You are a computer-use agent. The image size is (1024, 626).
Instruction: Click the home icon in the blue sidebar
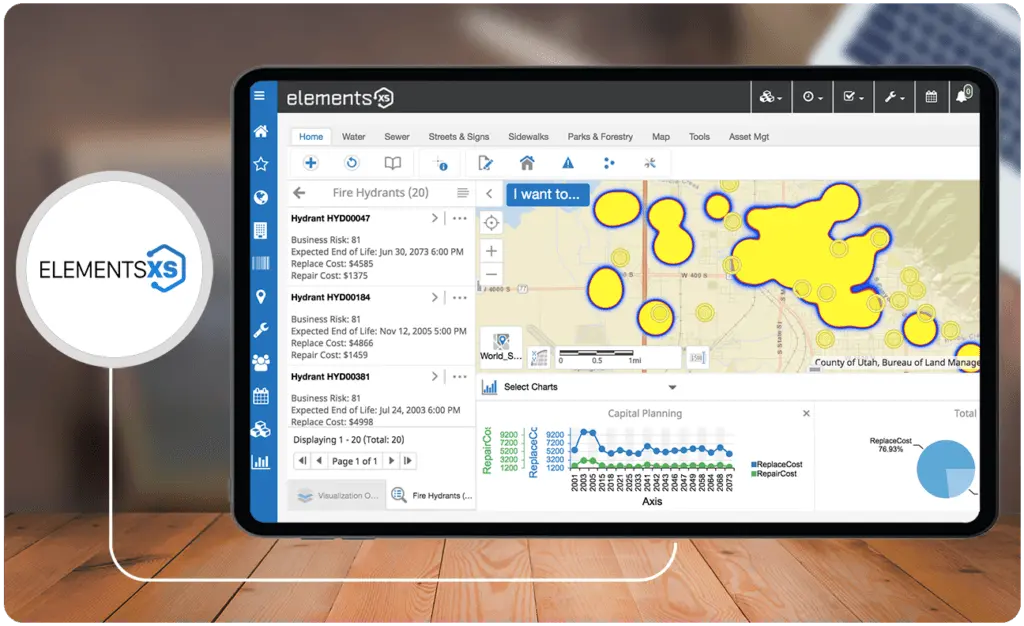point(261,131)
